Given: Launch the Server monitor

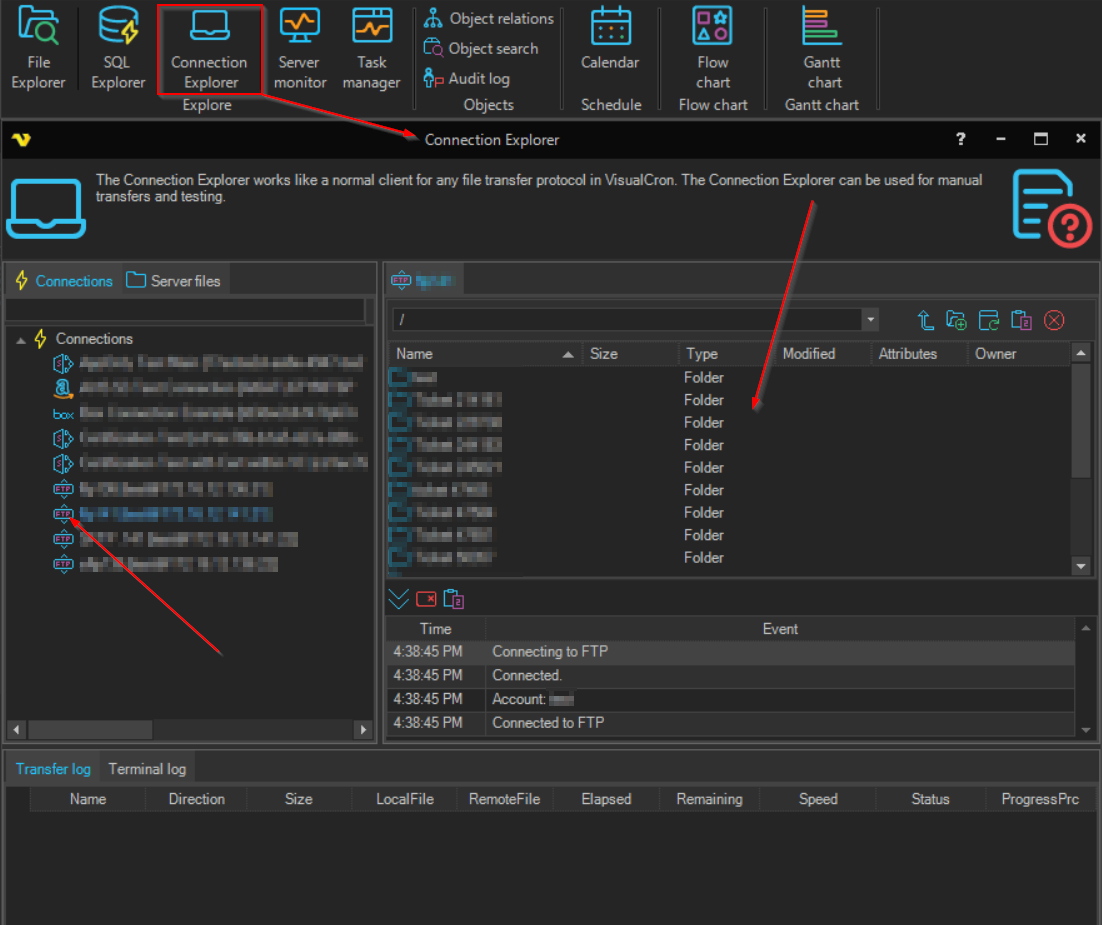Looking at the screenshot, I should [299, 48].
